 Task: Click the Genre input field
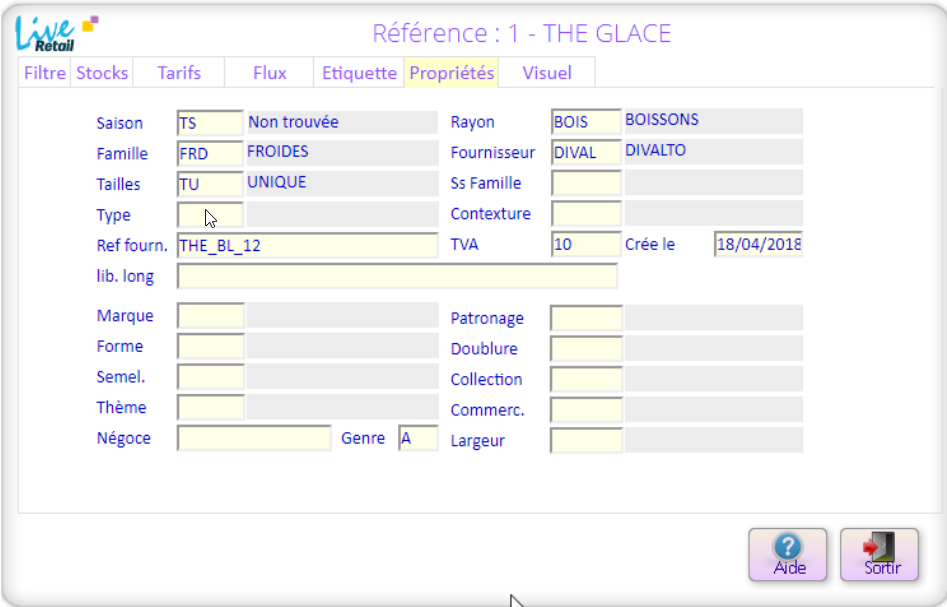point(418,439)
